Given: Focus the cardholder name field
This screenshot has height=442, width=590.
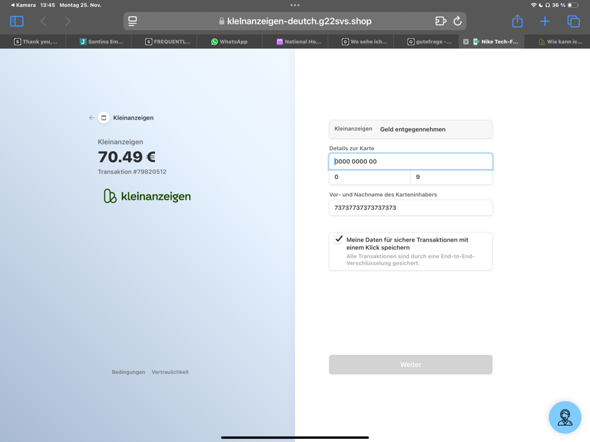Looking at the screenshot, I should [x=411, y=208].
